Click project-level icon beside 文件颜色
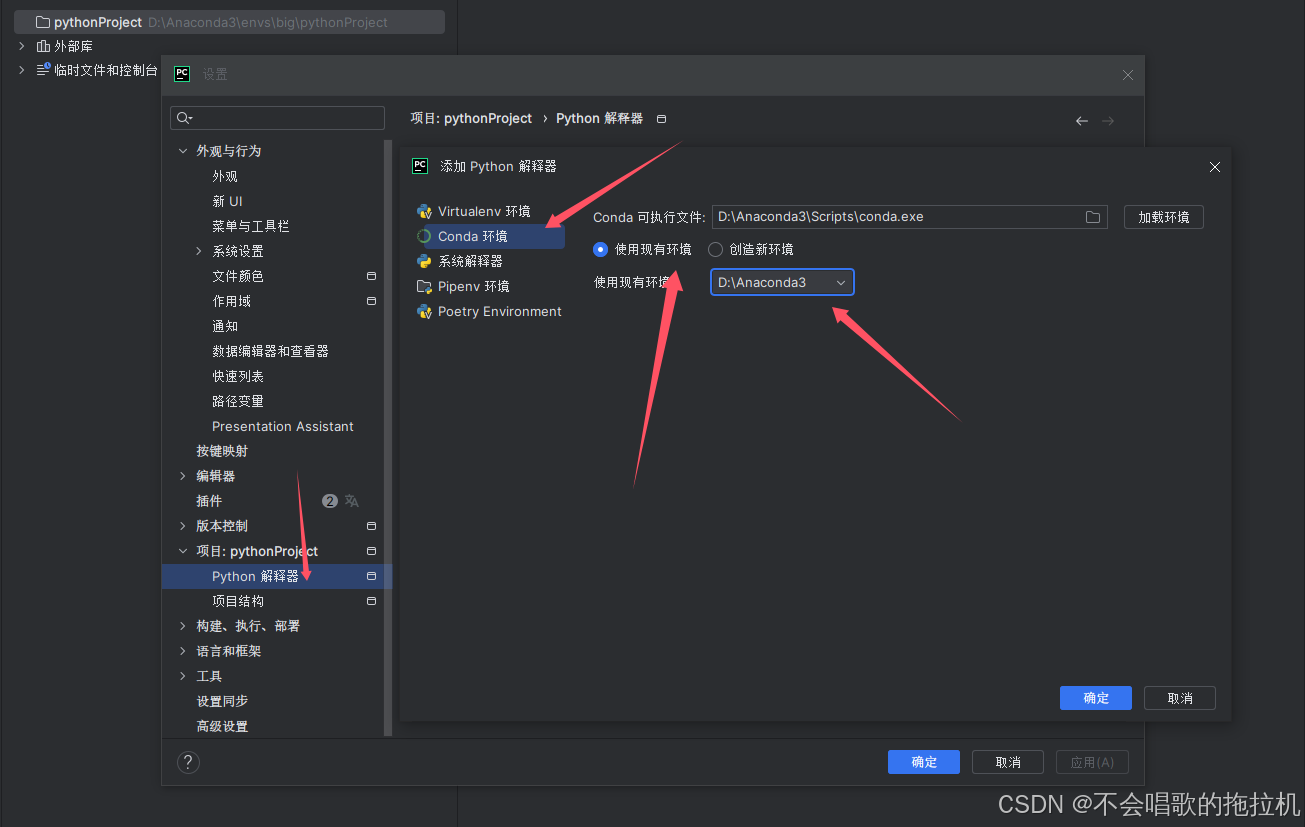Viewport: 1305px width, 827px height. pos(371,276)
